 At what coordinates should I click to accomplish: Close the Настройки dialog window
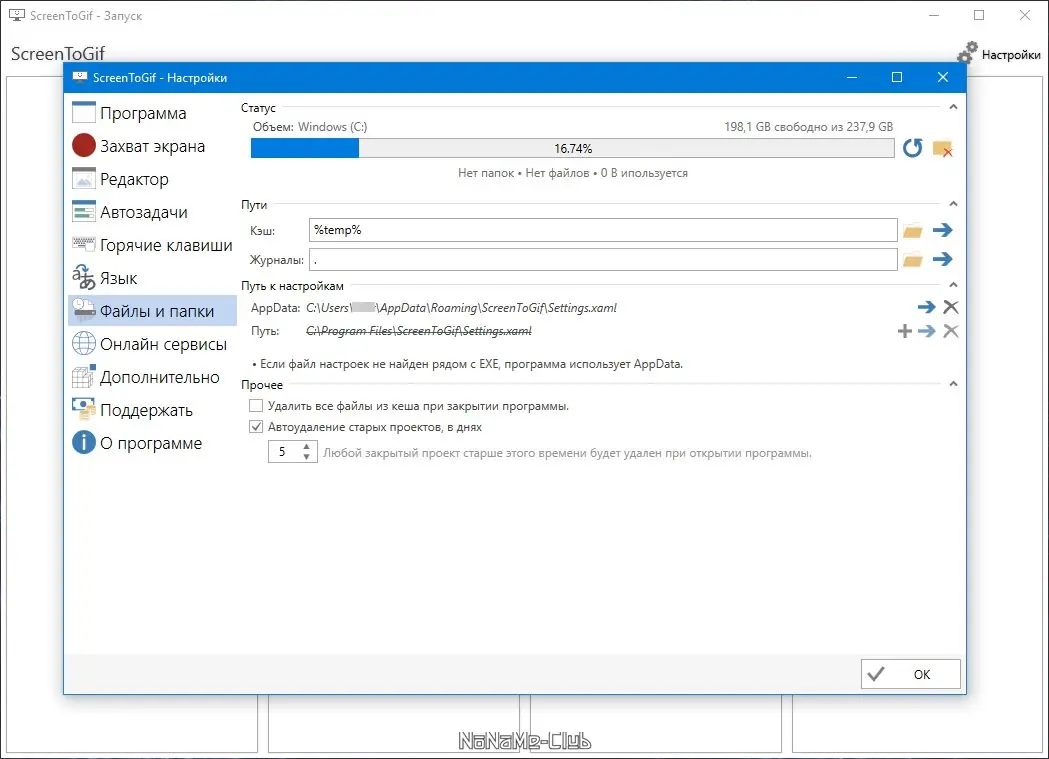(x=943, y=78)
